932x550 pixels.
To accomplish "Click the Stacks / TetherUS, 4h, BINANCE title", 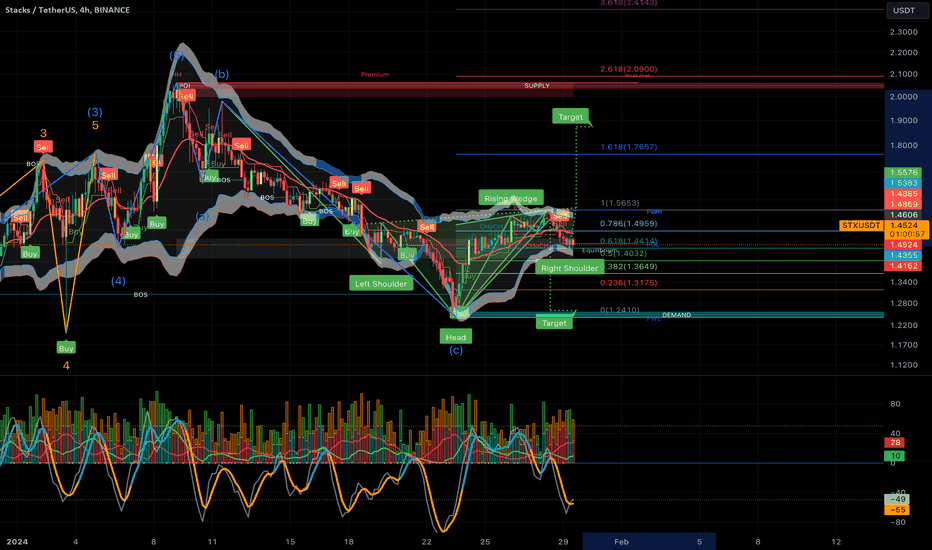I will (x=67, y=10).
